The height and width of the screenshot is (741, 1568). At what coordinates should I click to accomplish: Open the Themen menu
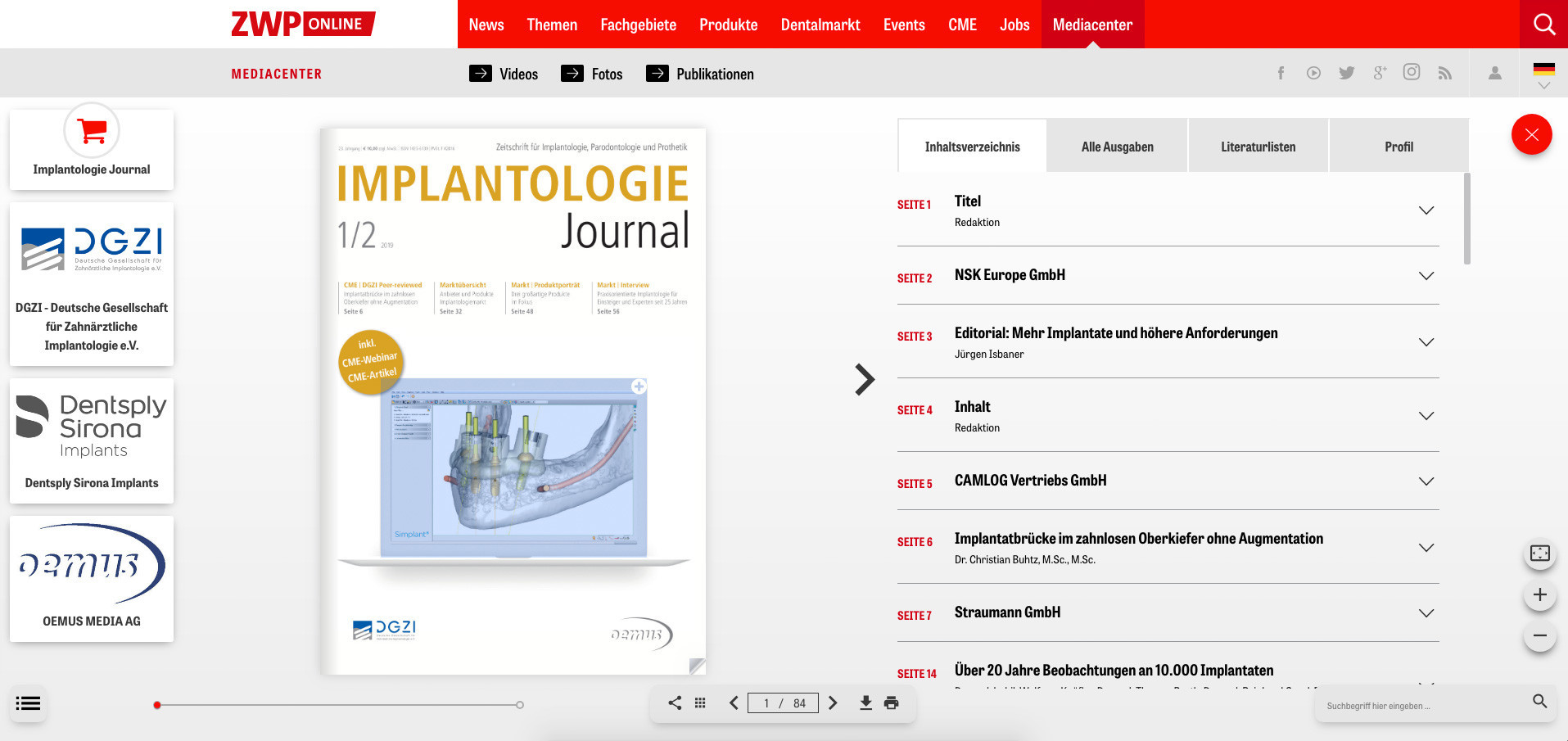[552, 25]
